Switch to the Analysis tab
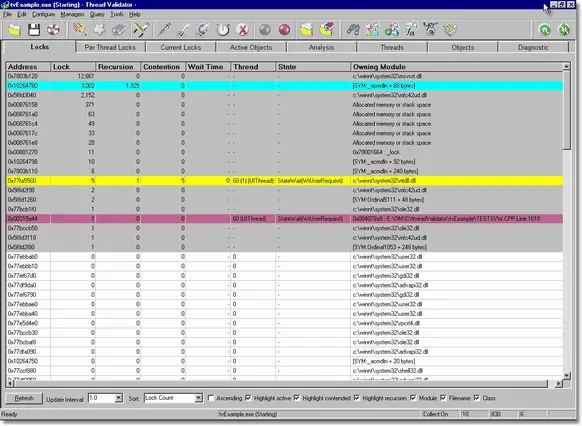 [321, 47]
